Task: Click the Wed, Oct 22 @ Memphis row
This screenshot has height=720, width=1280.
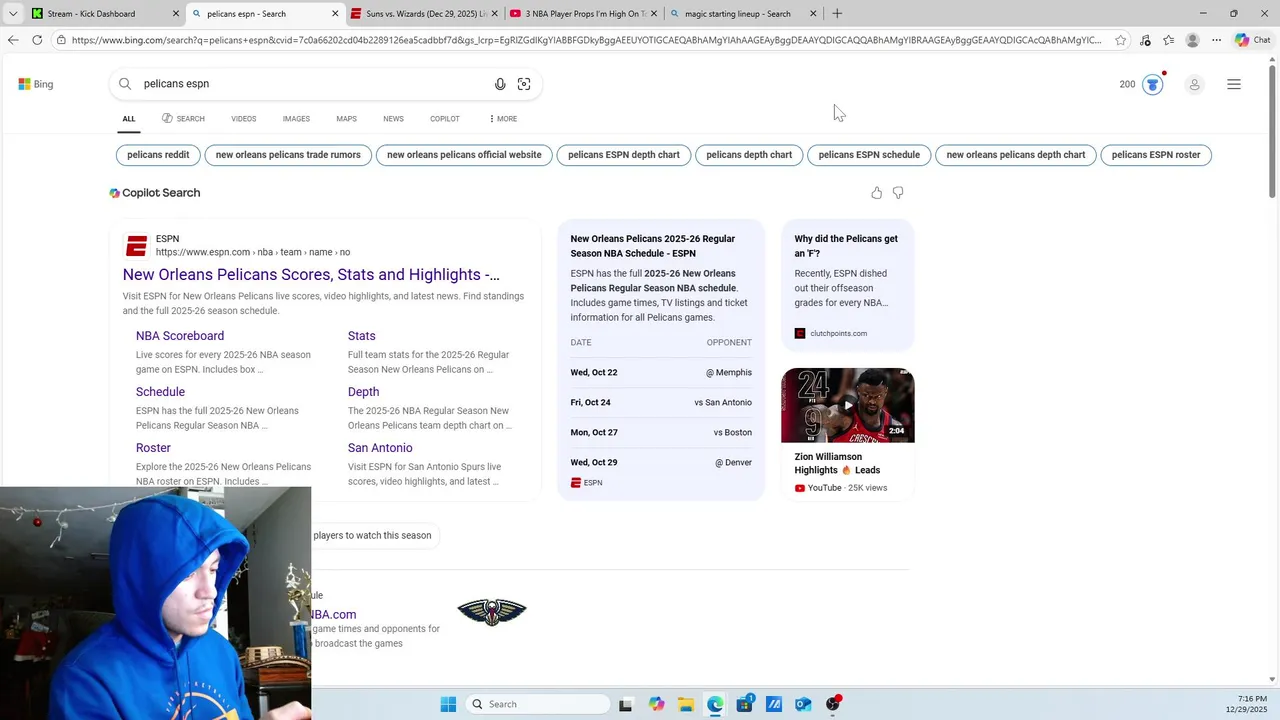Action: pyautogui.click(x=661, y=372)
